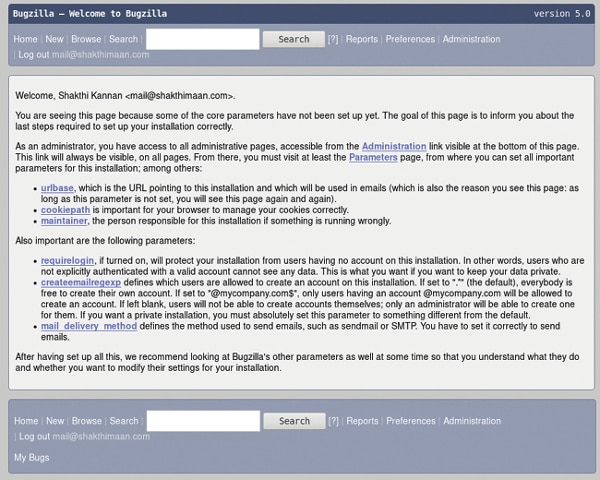Click New in the top navigation bar
600x480 pixels.
click(x=54, y=39)
